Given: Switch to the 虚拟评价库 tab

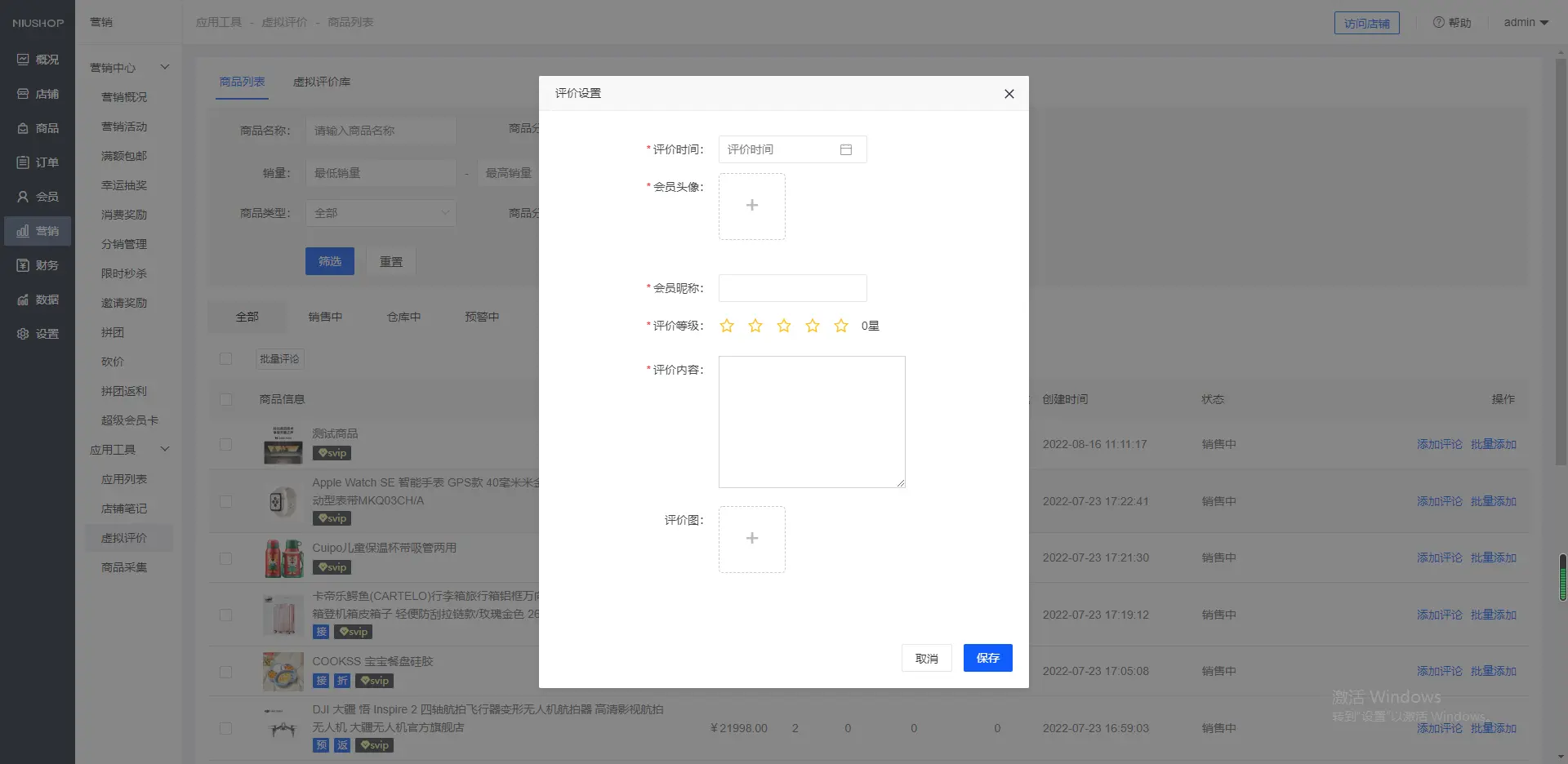Looking at the screenshot, I should (321, 82).
